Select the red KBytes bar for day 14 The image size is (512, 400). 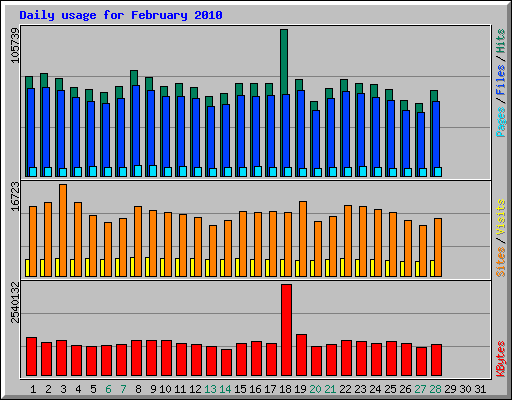226,363
